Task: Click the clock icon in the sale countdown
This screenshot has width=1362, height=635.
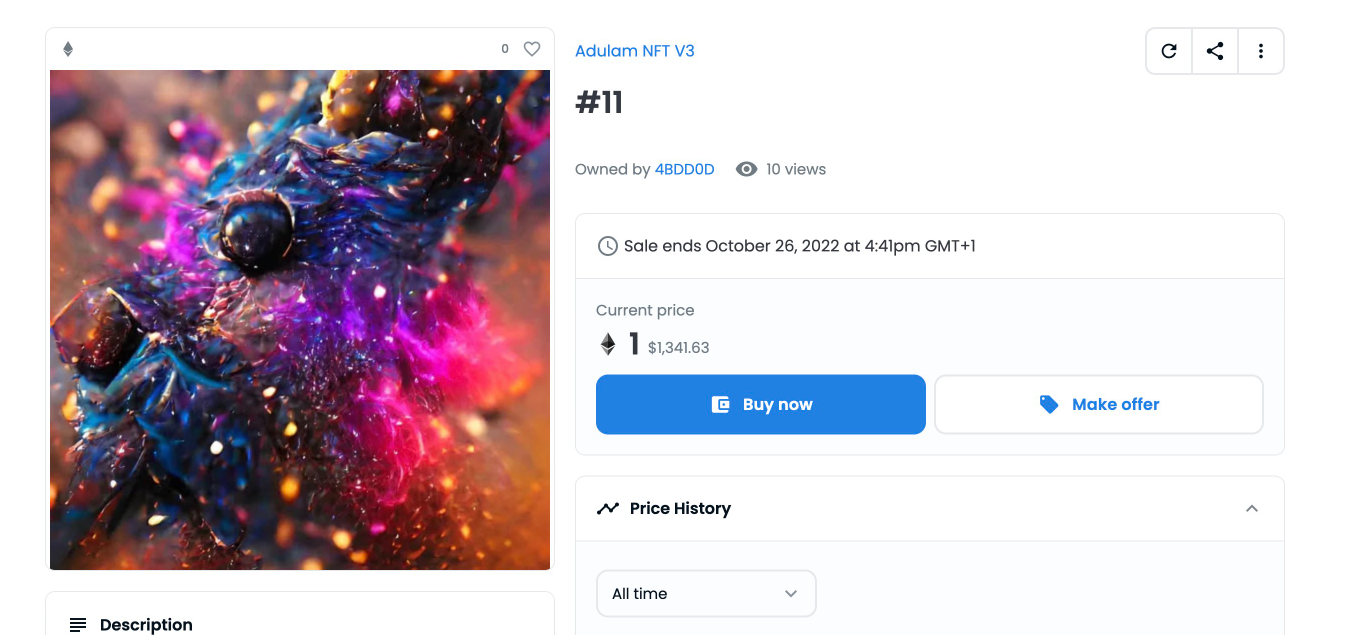Action: point(607,245)
